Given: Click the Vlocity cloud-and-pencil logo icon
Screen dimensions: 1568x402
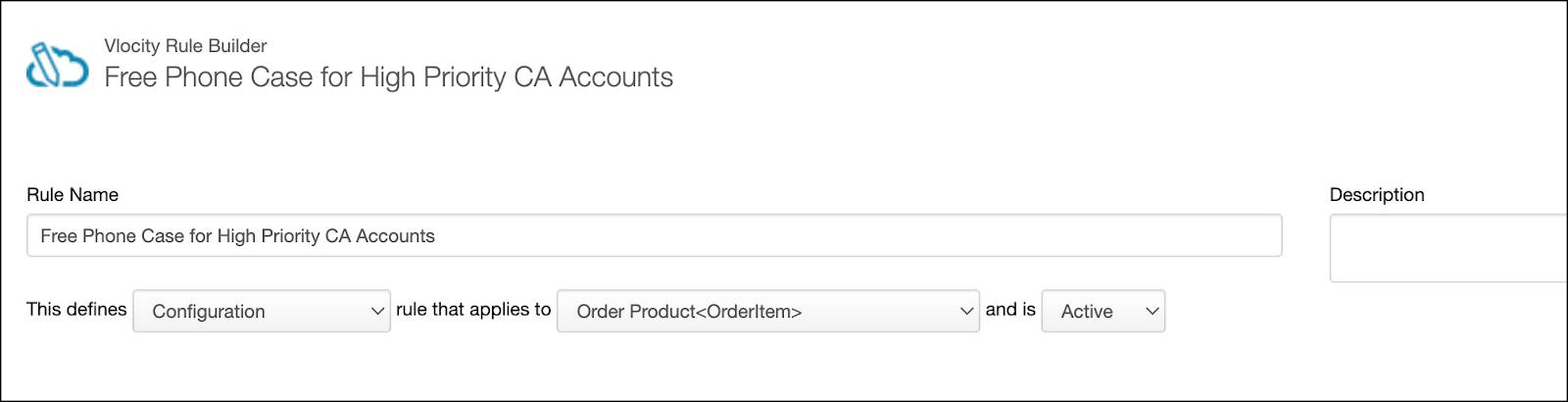Looking at the screenshot, I should (x=57, y=65).
